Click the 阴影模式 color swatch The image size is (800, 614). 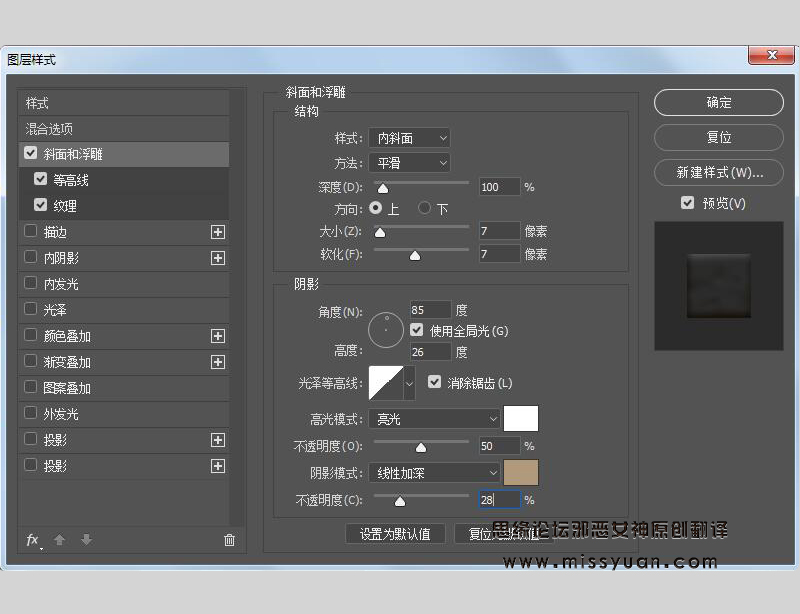pyautogui.click(x=520, y=471)
